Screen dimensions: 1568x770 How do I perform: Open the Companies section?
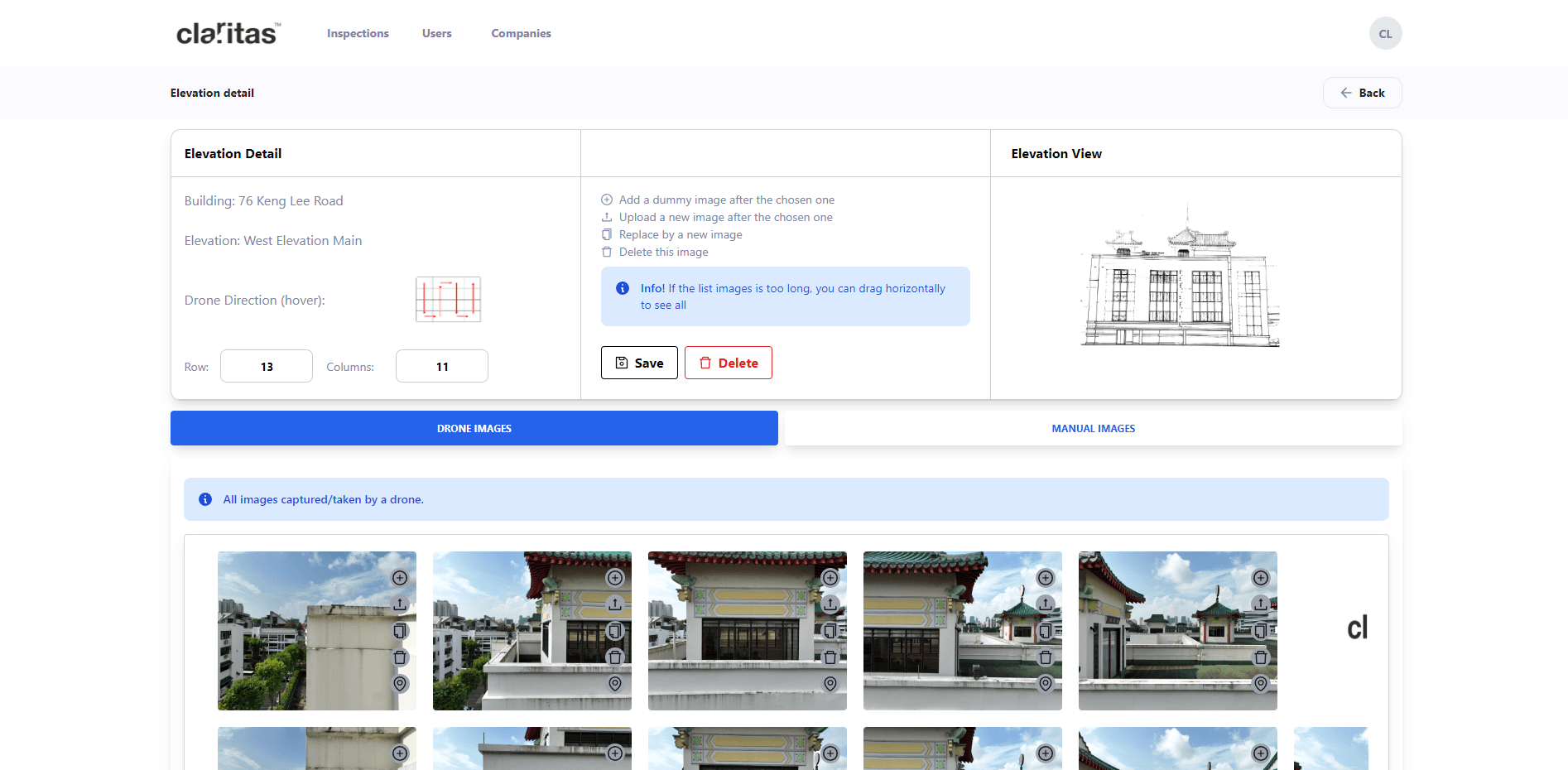pos(521,33)
